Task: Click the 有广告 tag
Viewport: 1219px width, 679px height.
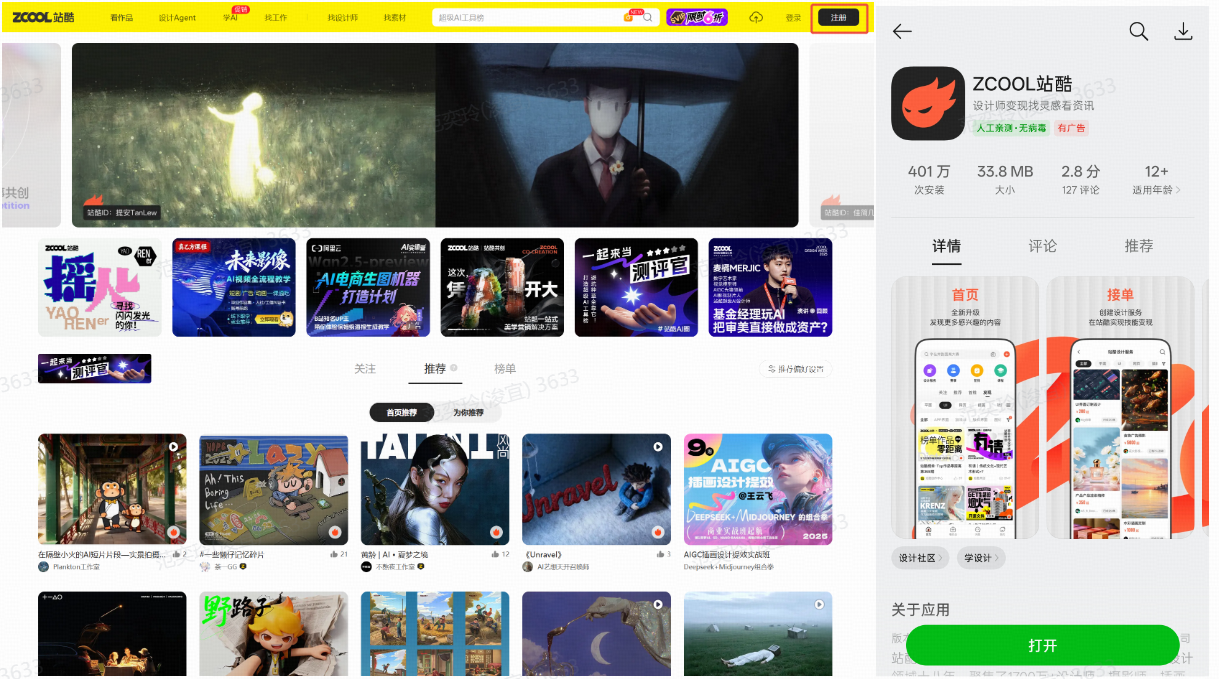Action: click(x=1071, y=128)
